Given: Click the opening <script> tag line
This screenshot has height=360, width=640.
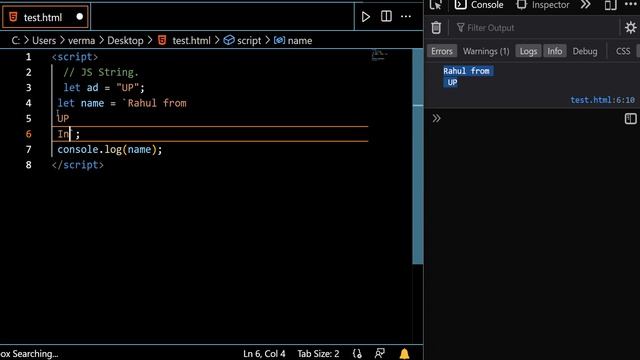Looking at the screenshot, I should [x=75, y=57].
